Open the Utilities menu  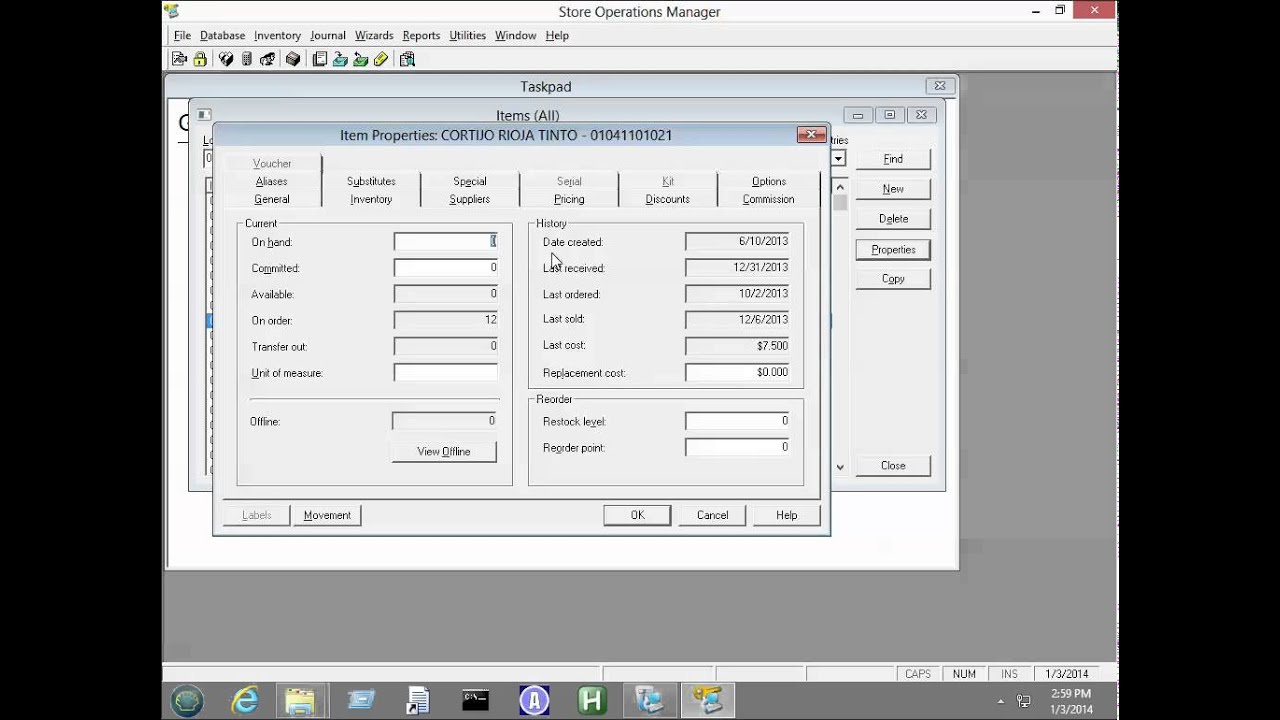(x=467, y=35)
